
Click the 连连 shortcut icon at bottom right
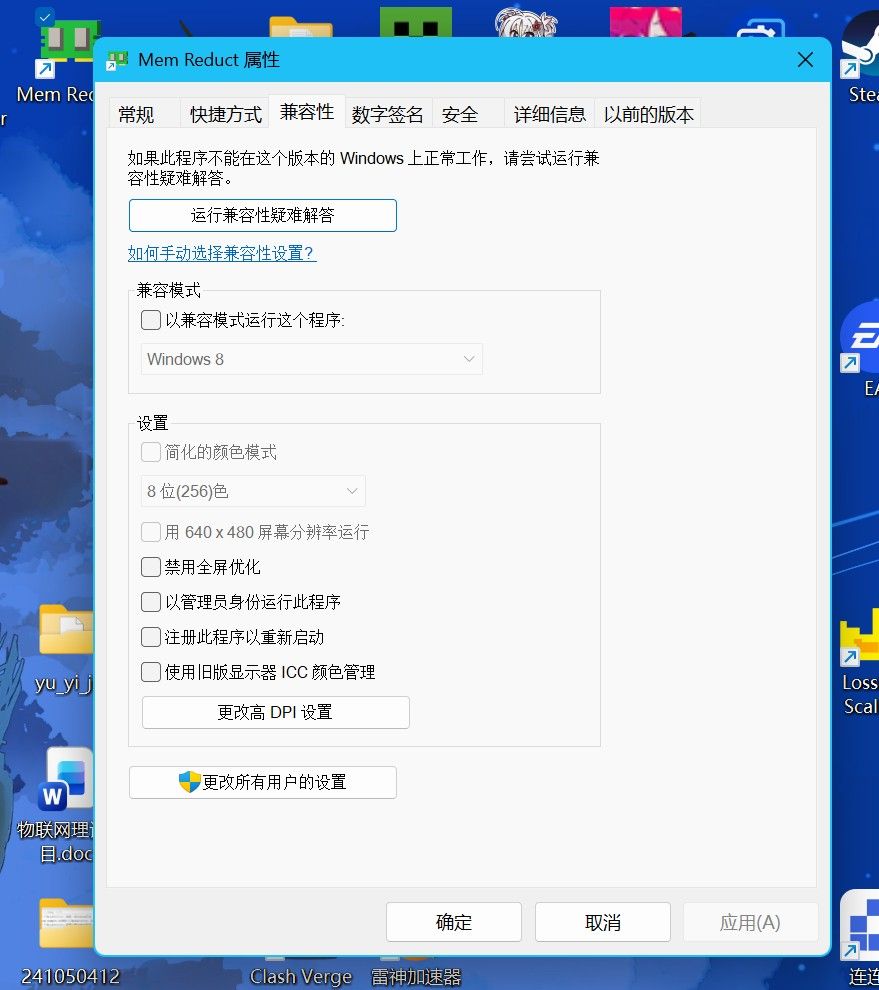point(860,924)
